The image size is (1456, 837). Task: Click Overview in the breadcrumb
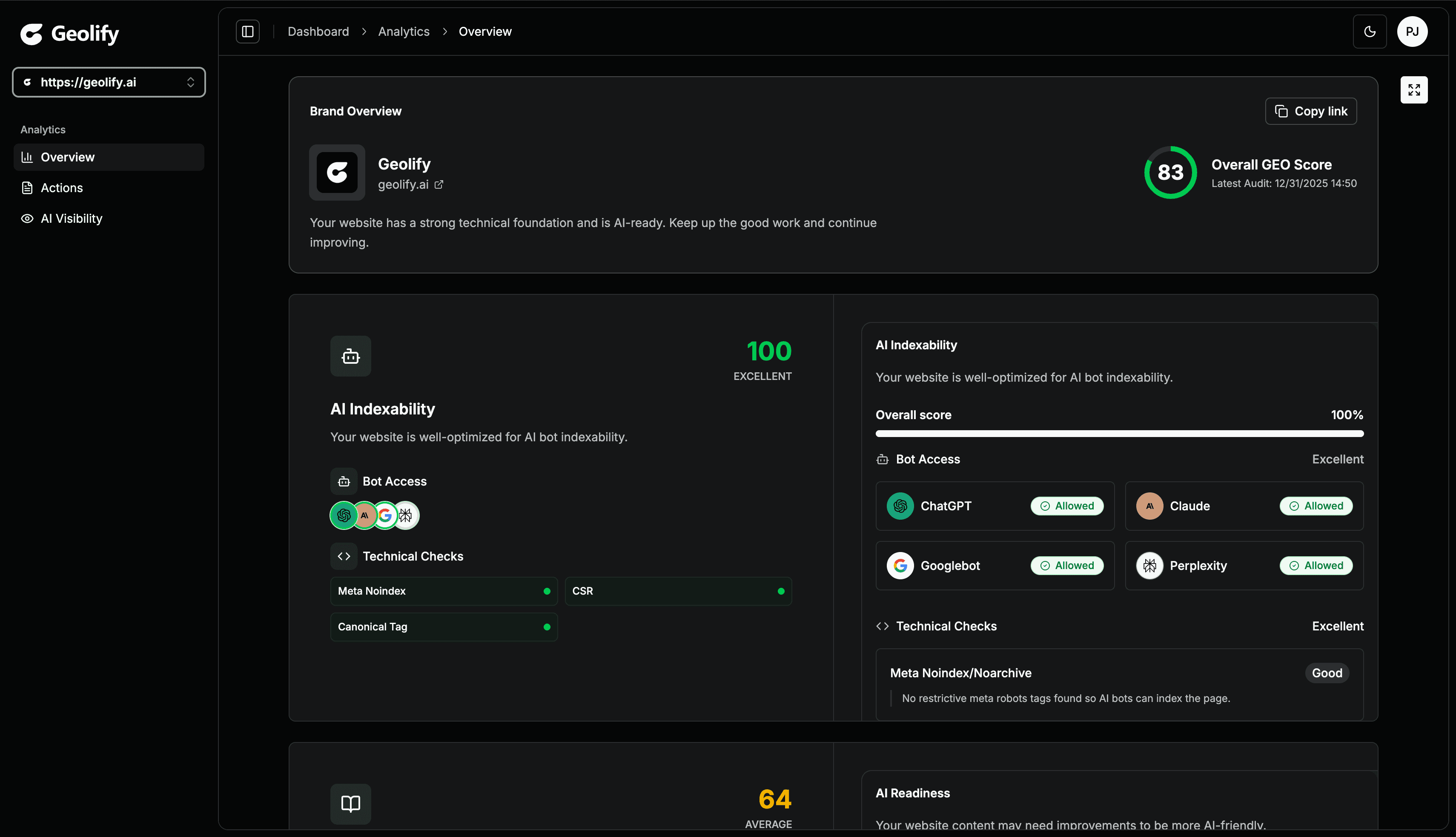point(485,32)
